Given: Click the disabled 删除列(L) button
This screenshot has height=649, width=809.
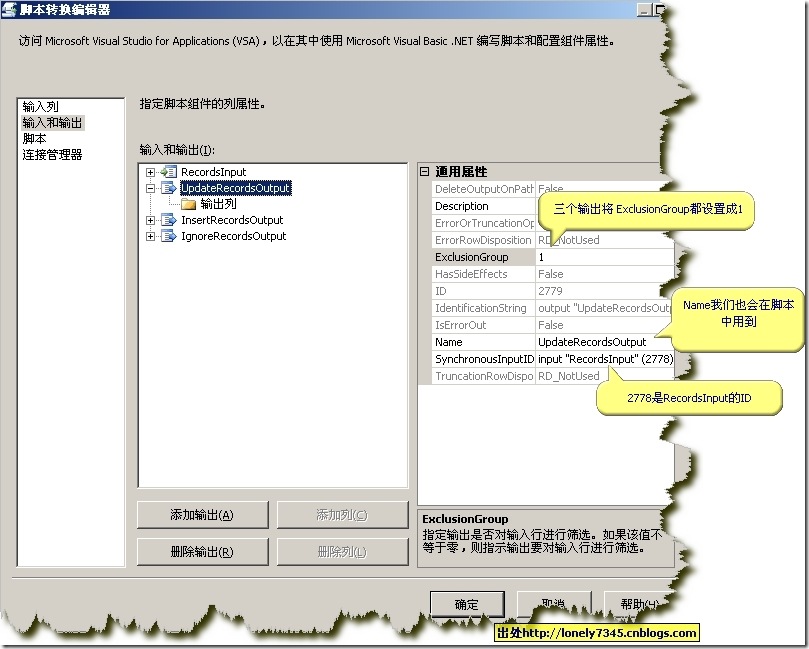Looking at the screenshot, I should pos(343,552).
